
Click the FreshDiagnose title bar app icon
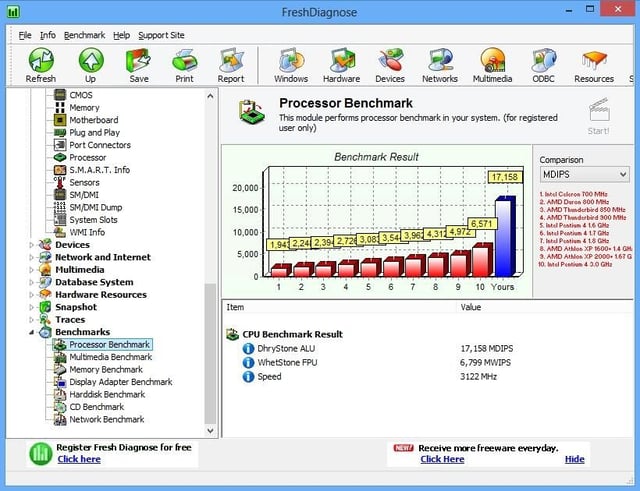tap(13, 12)
